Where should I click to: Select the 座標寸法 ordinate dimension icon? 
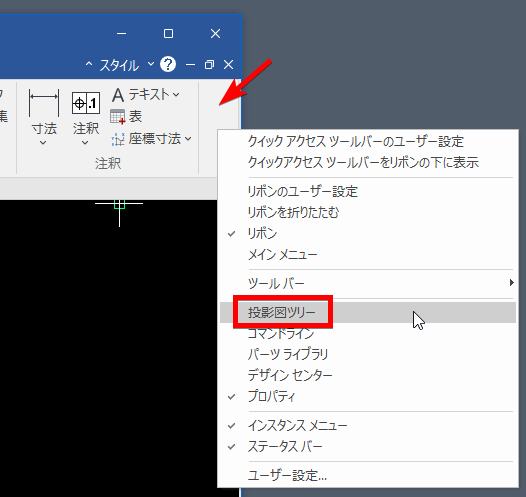pos(117,139)
